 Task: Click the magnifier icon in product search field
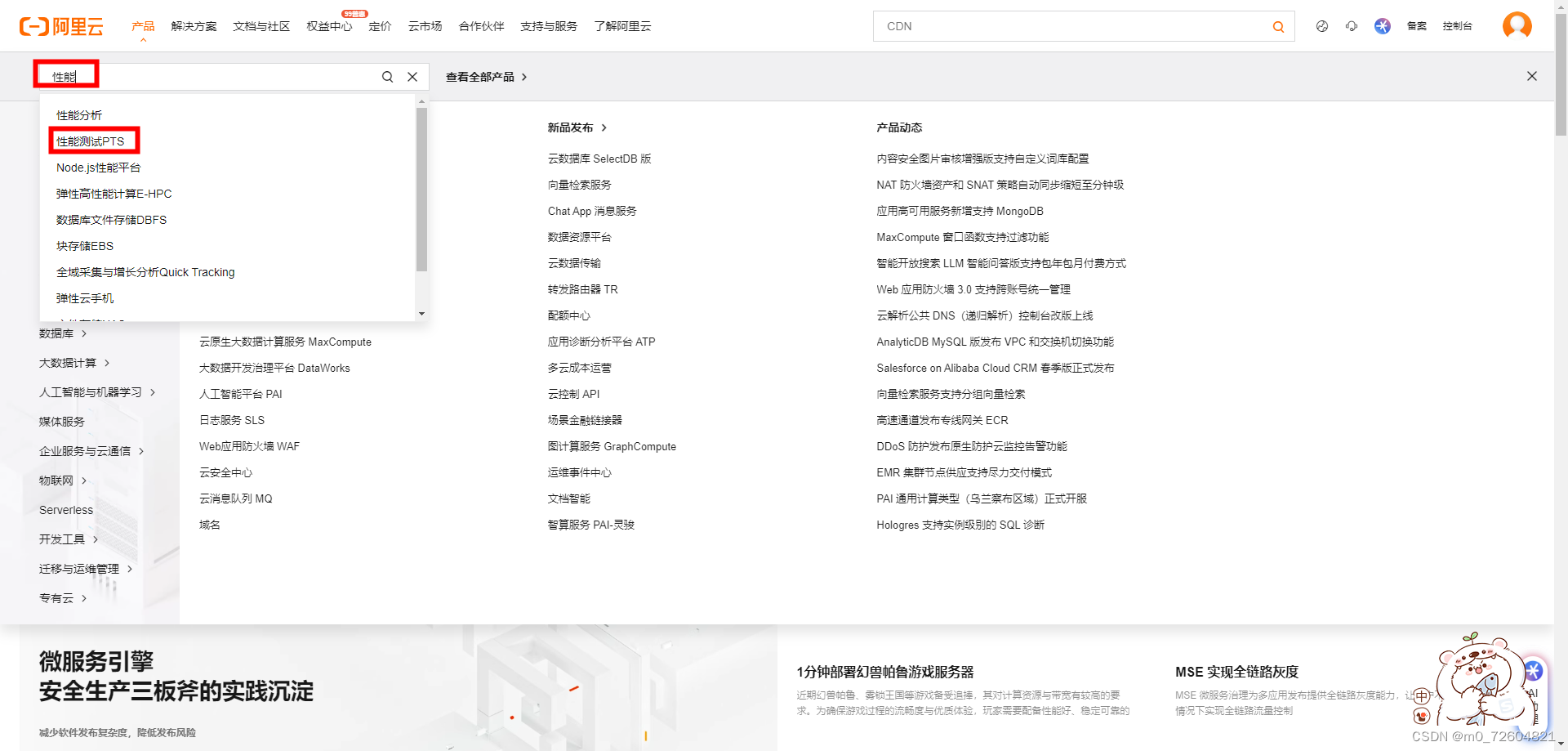point(388,77)
